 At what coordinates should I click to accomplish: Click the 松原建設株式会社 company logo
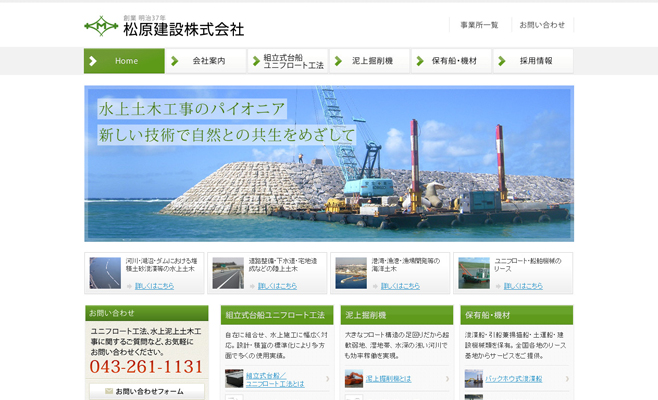click(x=164, y=26)
